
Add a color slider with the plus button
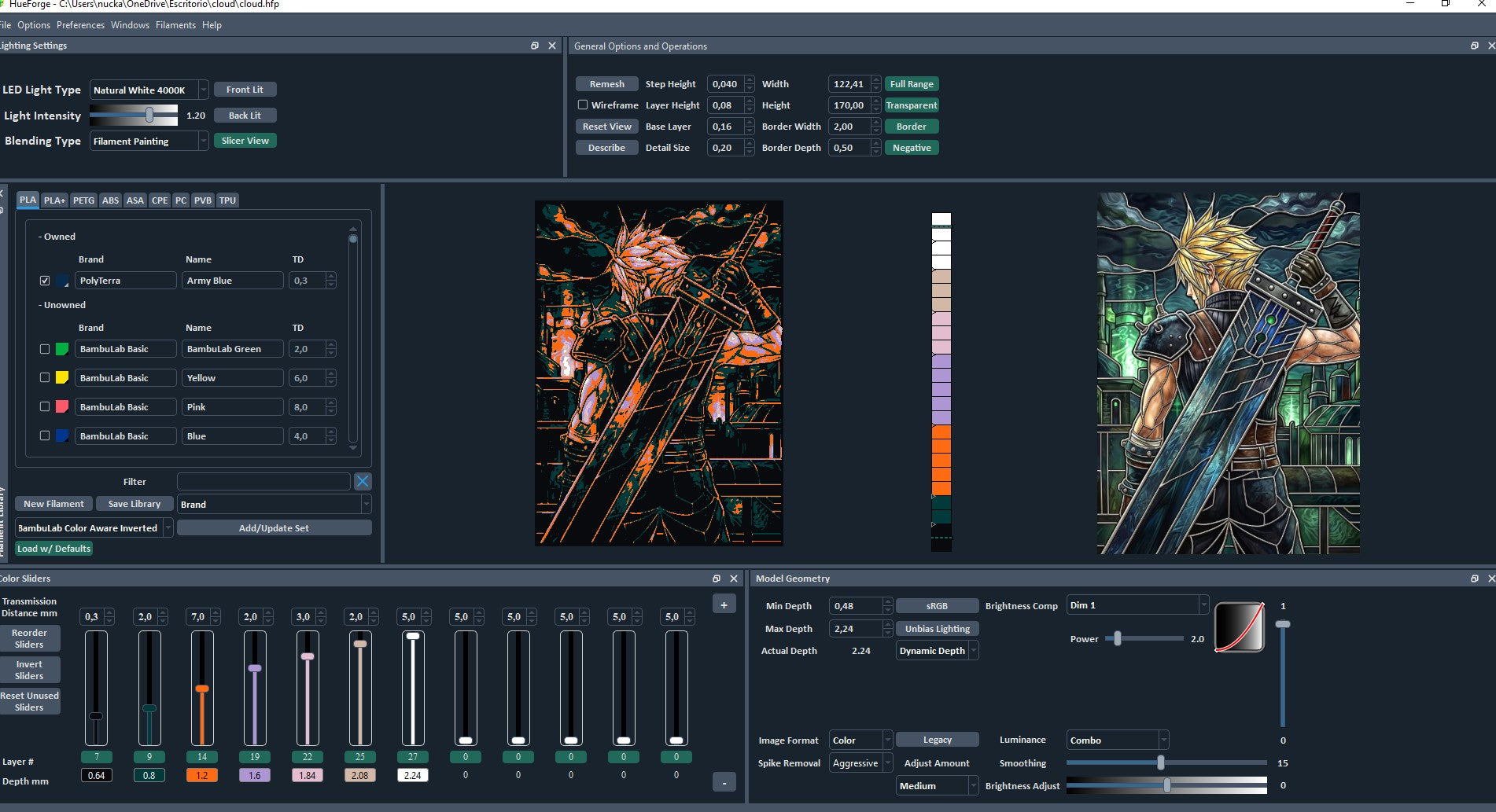coord(724,604)
